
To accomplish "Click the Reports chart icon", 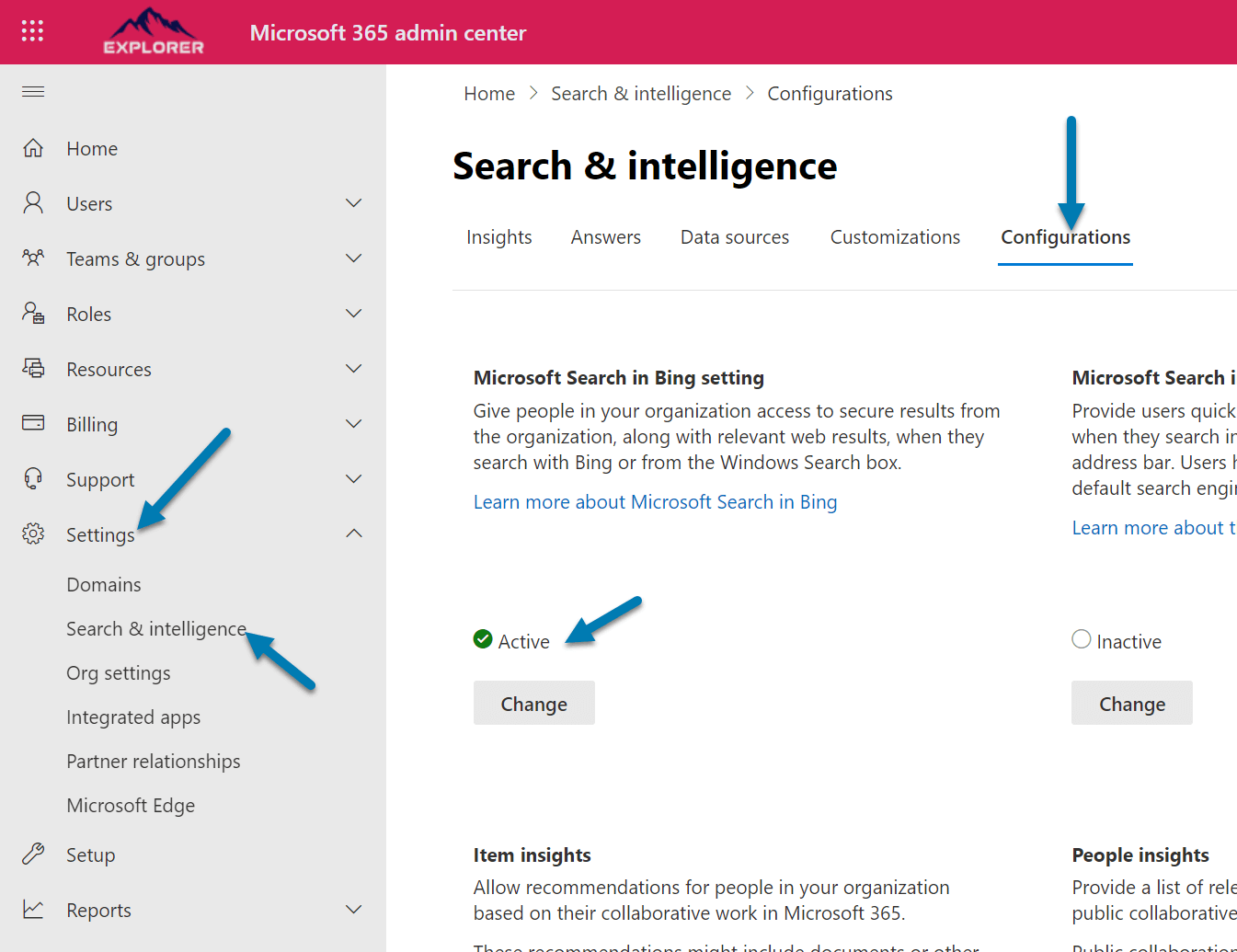I will click(33, 910).
